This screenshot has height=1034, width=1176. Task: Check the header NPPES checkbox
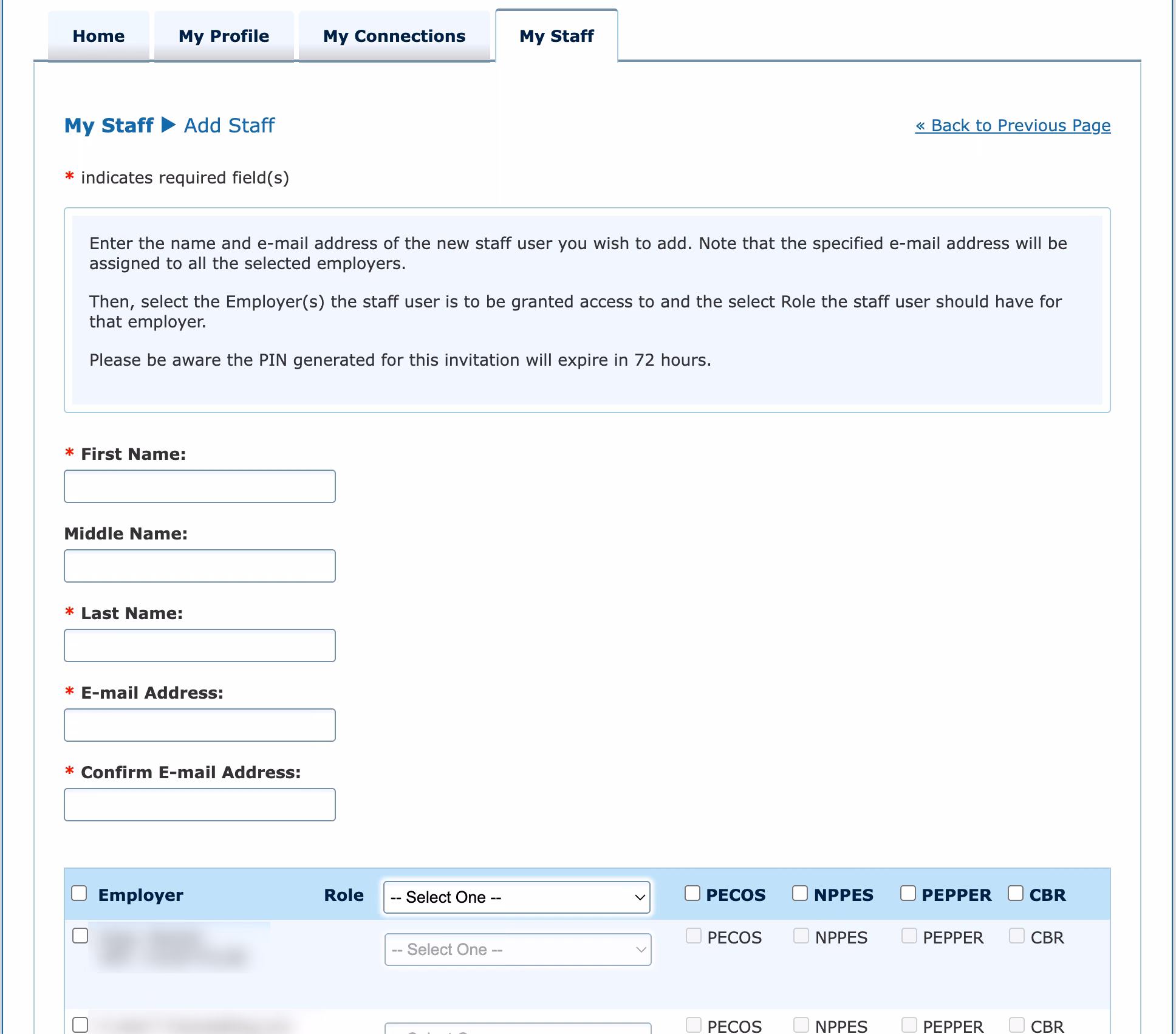[x=800, y=893]
